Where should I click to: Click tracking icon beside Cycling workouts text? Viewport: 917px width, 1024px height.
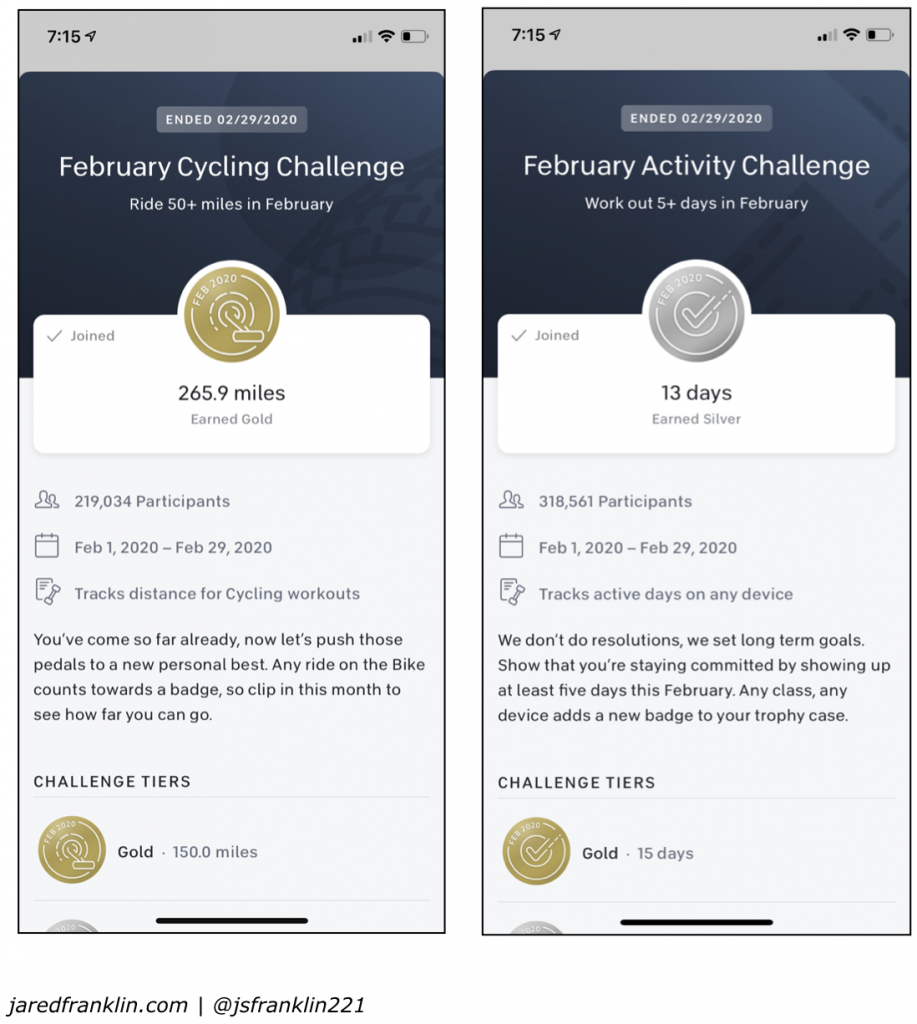click(x=46, y=592)
